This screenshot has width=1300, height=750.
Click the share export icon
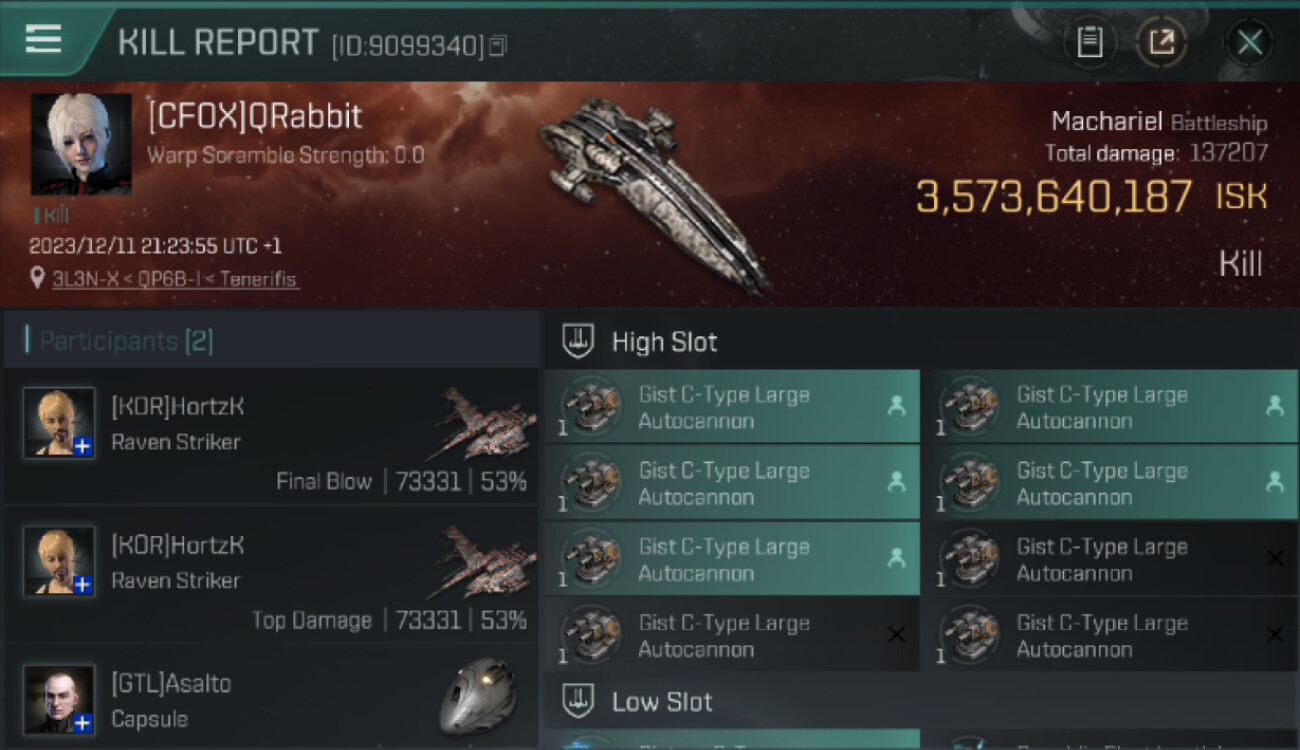click(1161, 42)
